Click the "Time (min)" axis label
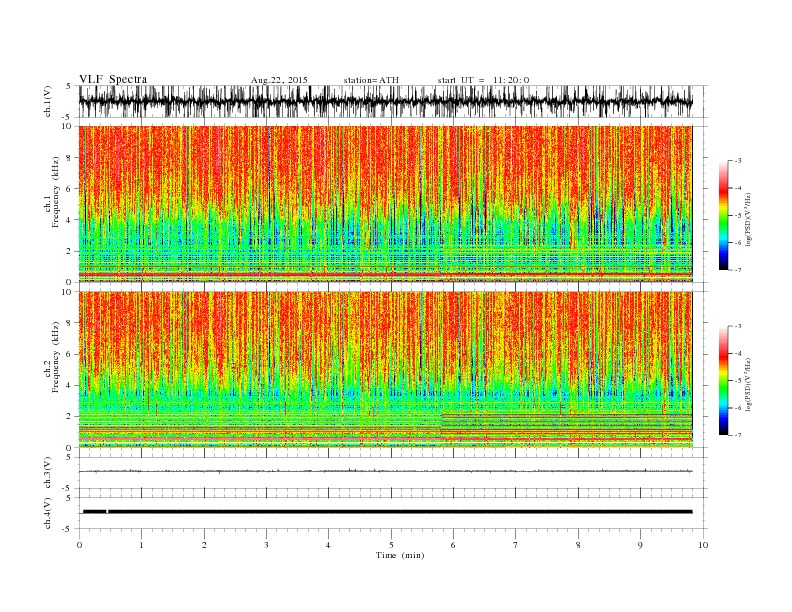The height and width of the screenshot is (612, 792). (x=400, y=555)
